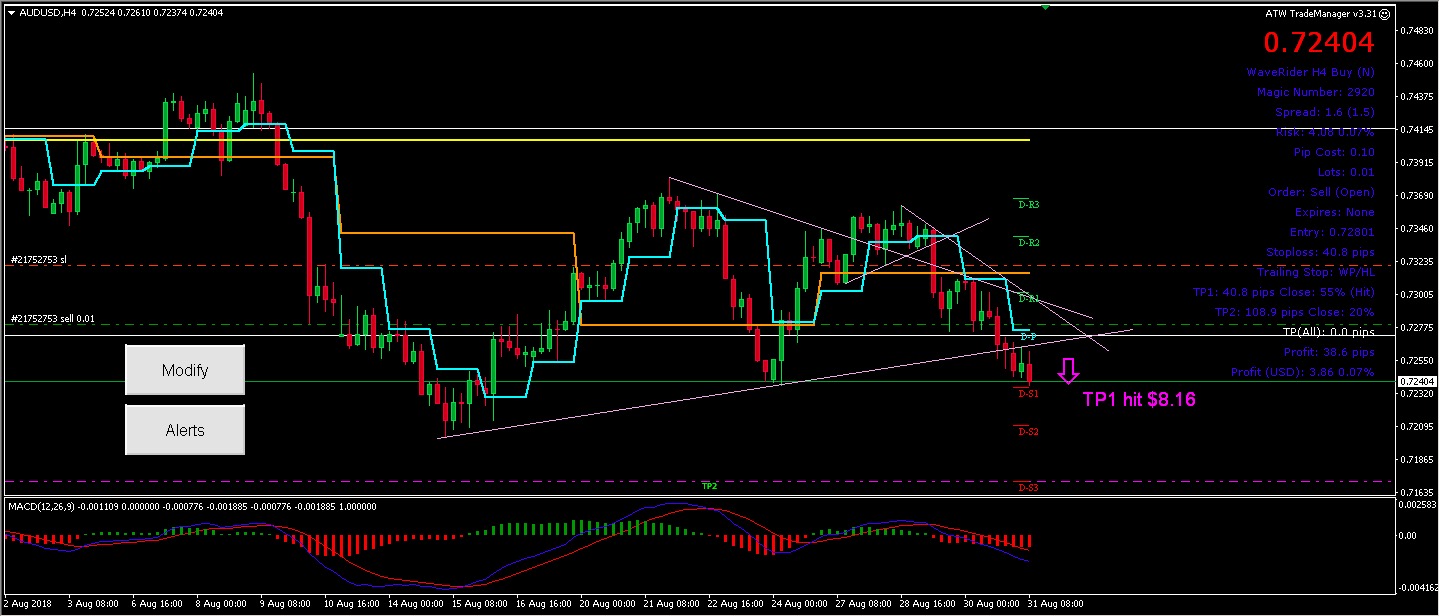Click the green chart shift triangle marker

tap(1045, 7)
